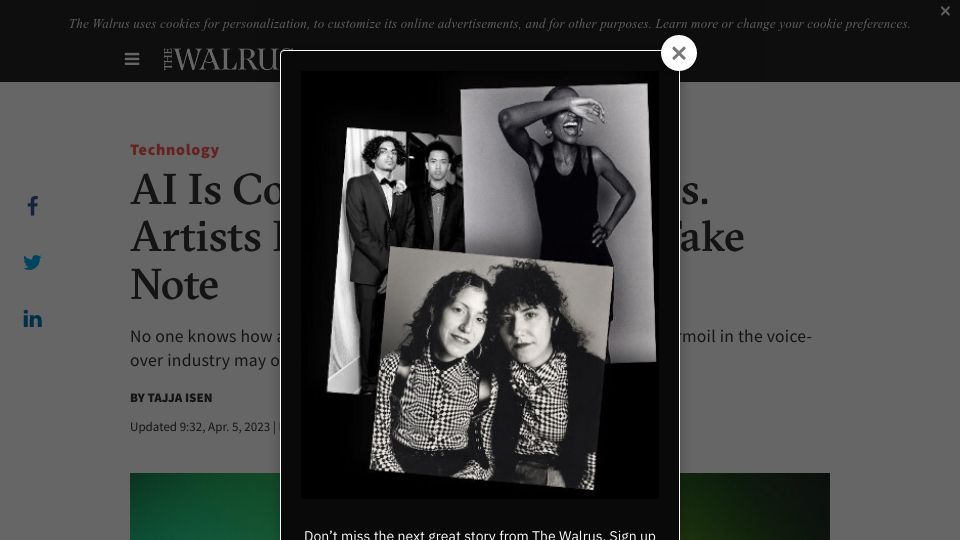This screenshot has width=960, height=540.
Task: Dismiss the cookie notice banner
Action: click(945, 11)
